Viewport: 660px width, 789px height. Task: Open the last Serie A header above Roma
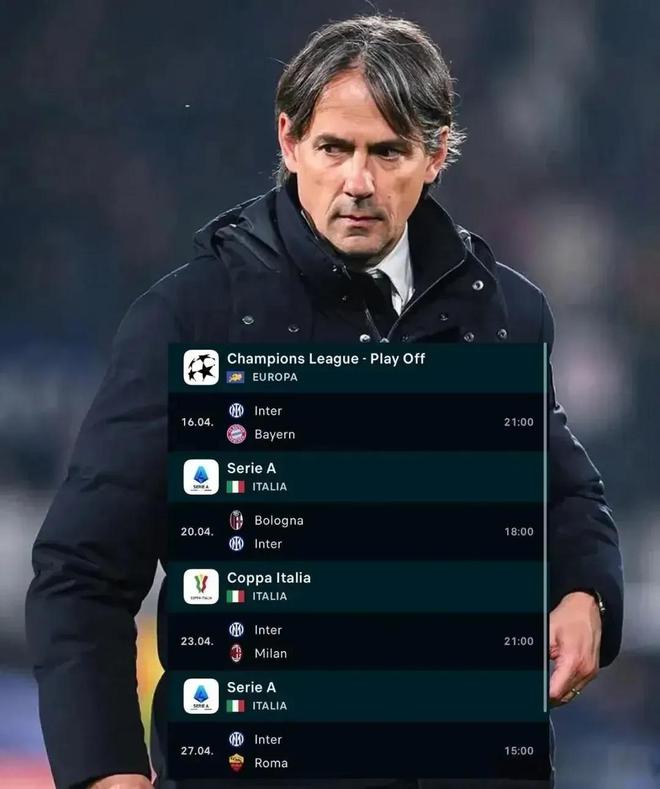(356, 696)
